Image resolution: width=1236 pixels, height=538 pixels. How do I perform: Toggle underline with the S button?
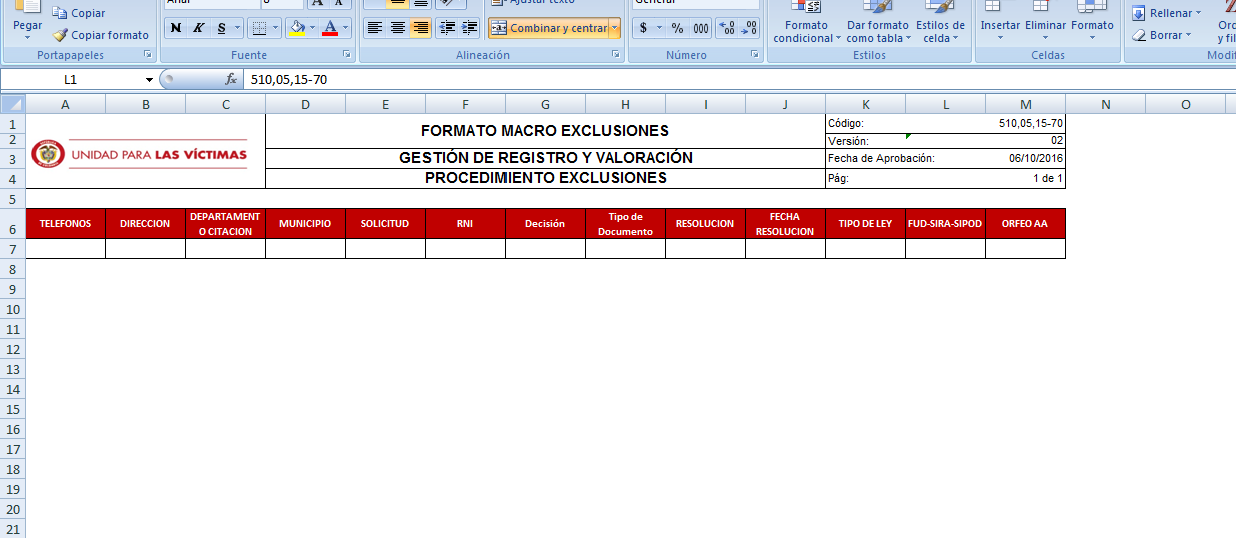coord(221,28)
